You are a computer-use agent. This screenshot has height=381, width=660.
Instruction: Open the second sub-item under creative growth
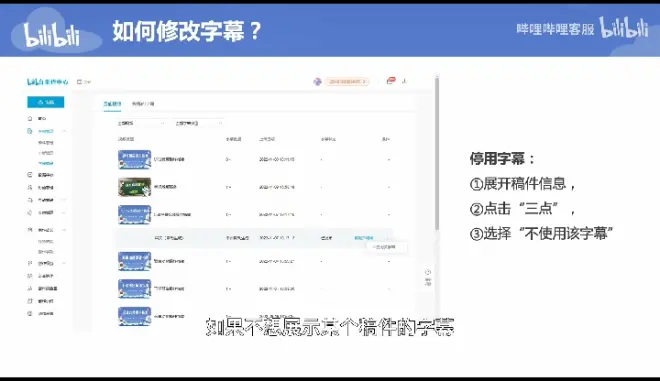(x=45, y=252)
